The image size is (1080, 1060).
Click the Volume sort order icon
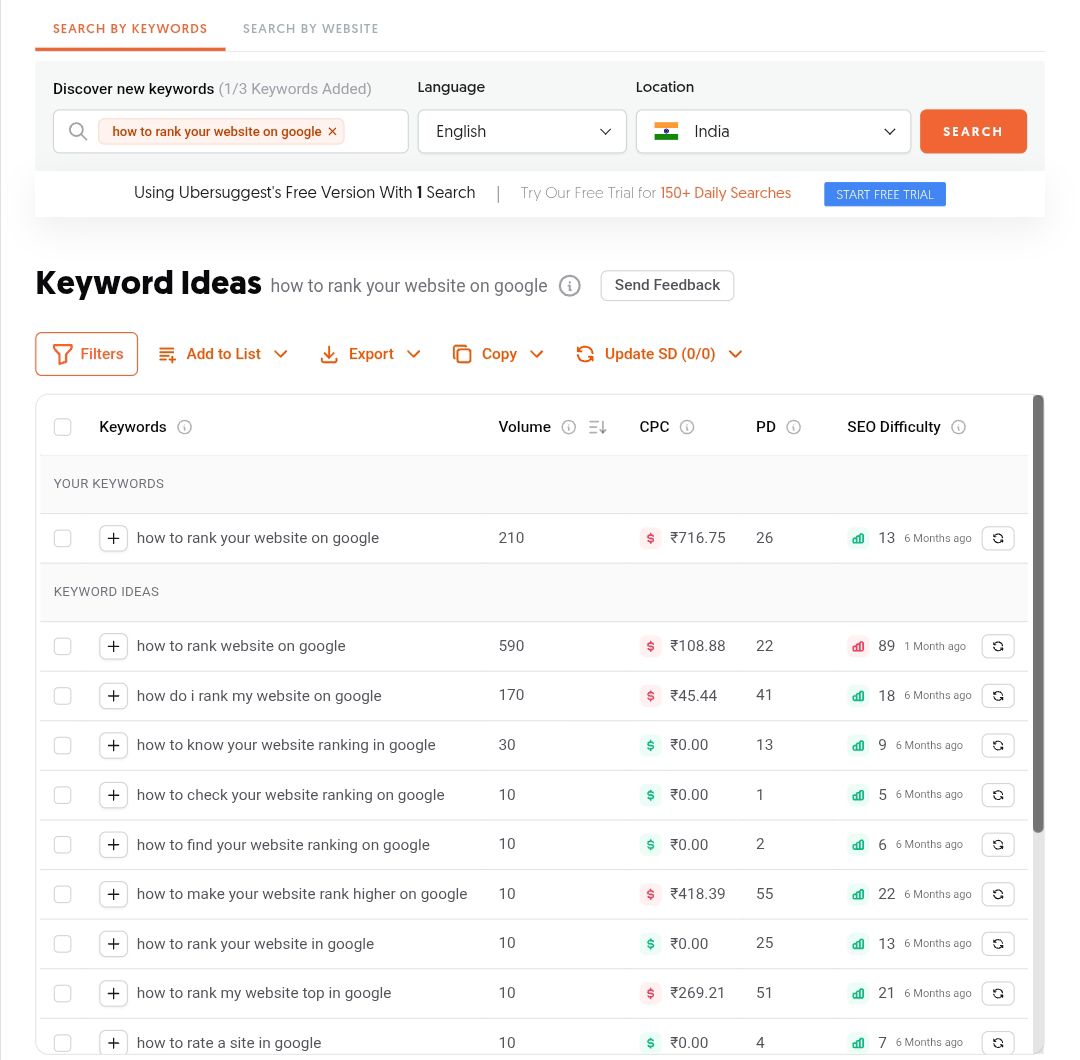(598, 427)
